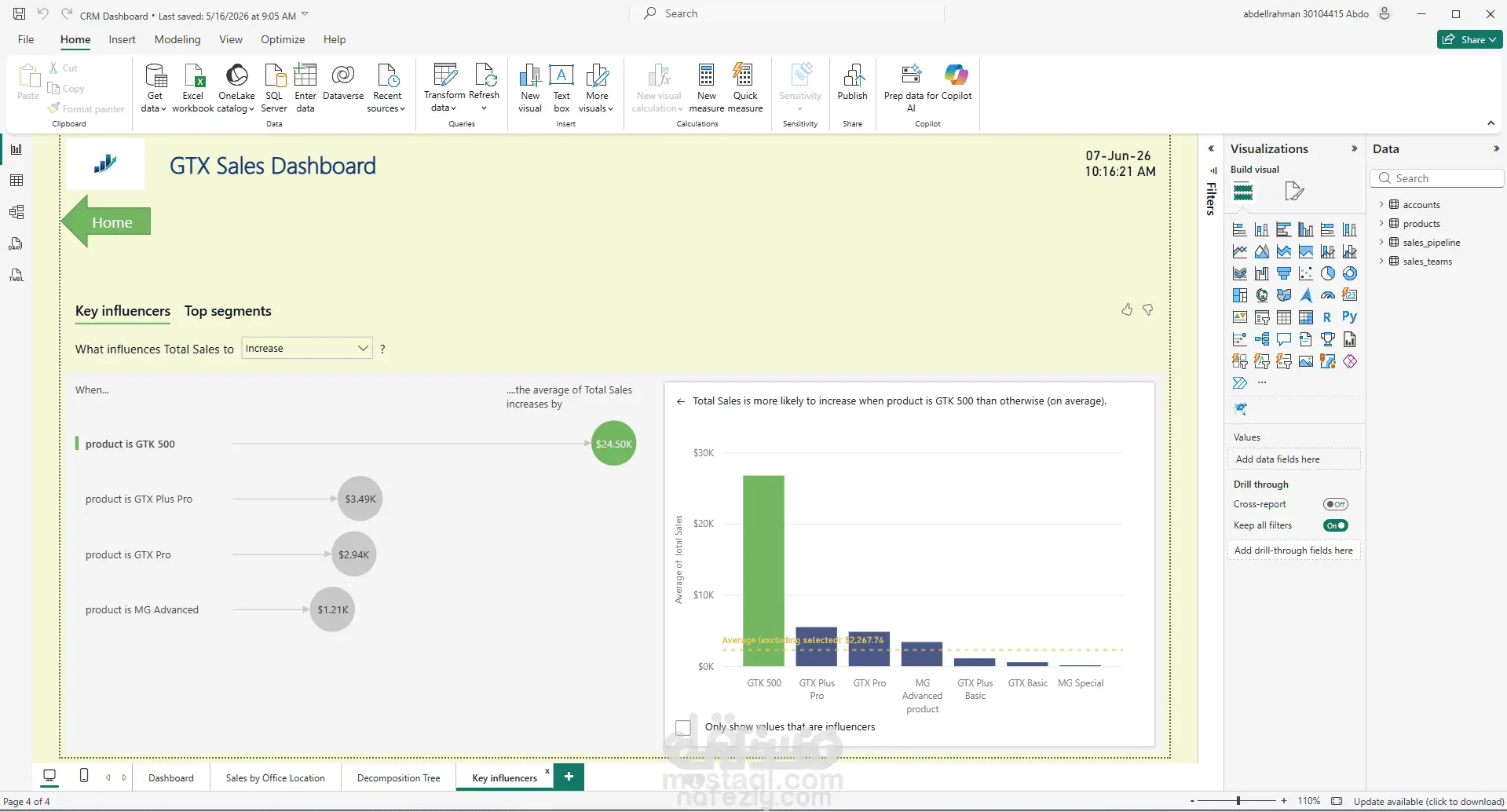Select the 'product is GTX Plus Pro' influencer
The image size is (1507, 812).
[x=139, y=499]
